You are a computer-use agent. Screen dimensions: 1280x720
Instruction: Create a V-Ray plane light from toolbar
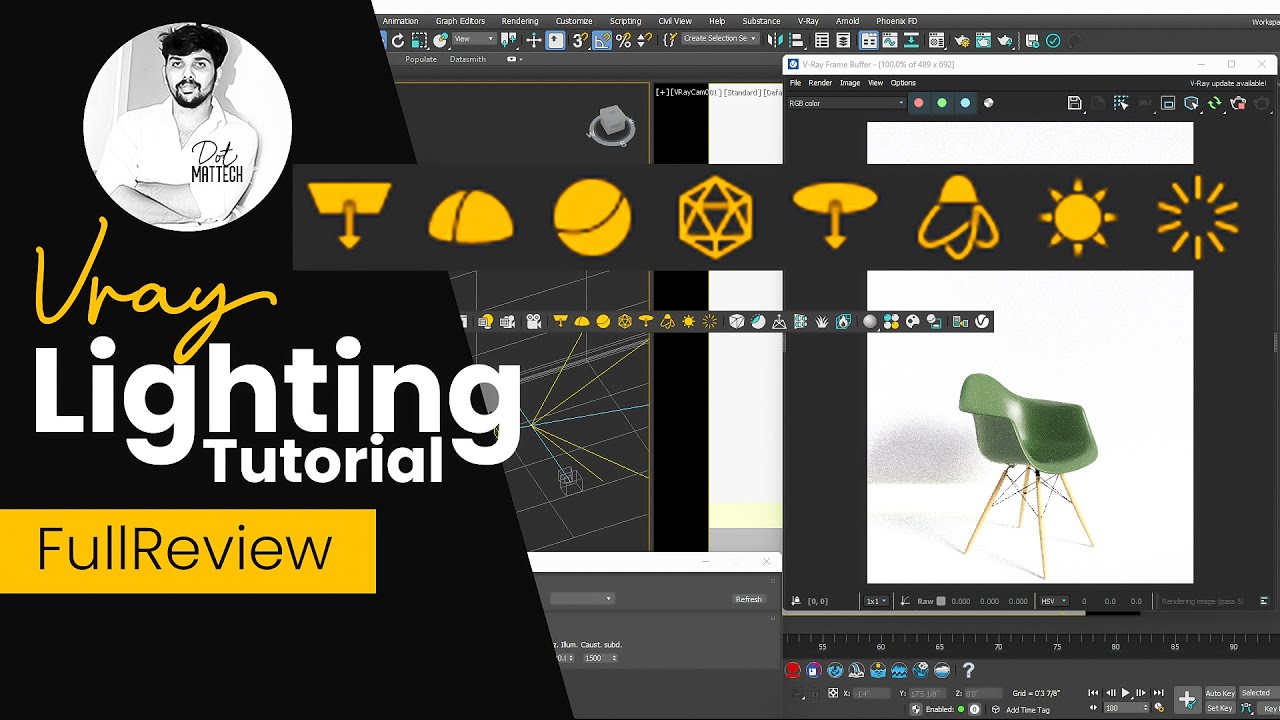[x=560, y=321]
